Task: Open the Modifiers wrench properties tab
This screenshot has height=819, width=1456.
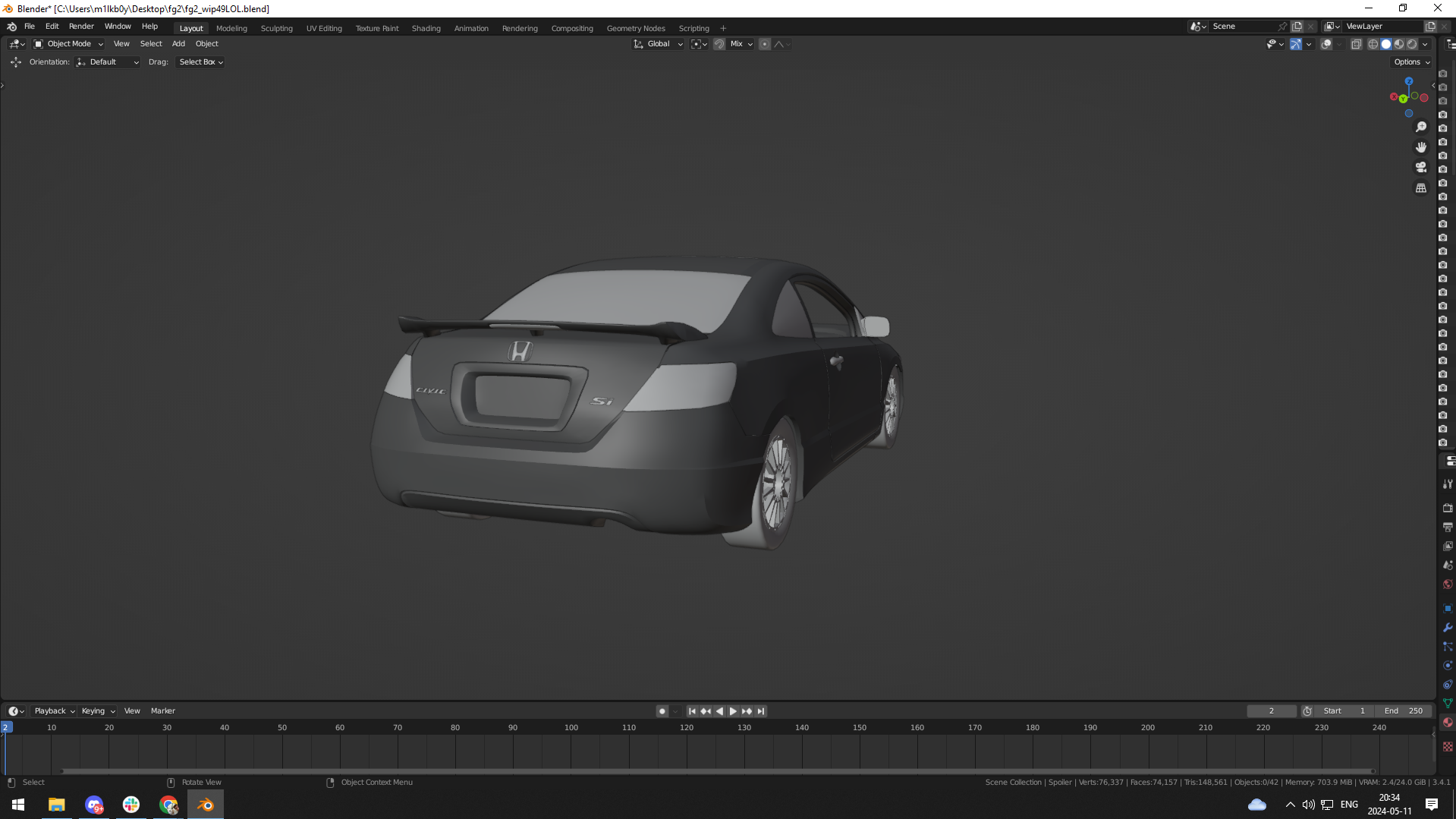Action: click(x=1448, y=628)
